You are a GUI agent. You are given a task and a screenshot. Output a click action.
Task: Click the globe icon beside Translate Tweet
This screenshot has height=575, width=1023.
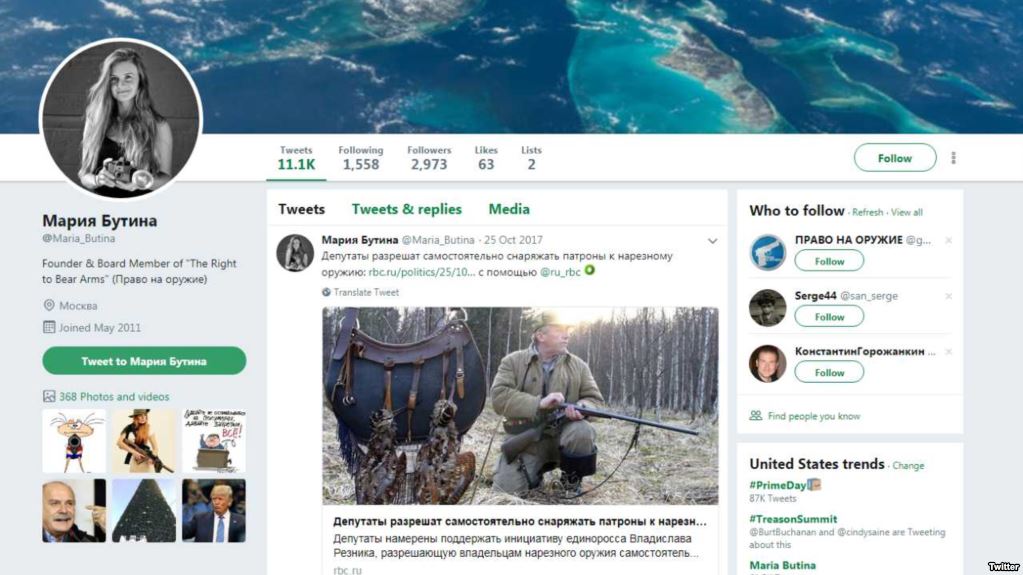tap(326, 292)
